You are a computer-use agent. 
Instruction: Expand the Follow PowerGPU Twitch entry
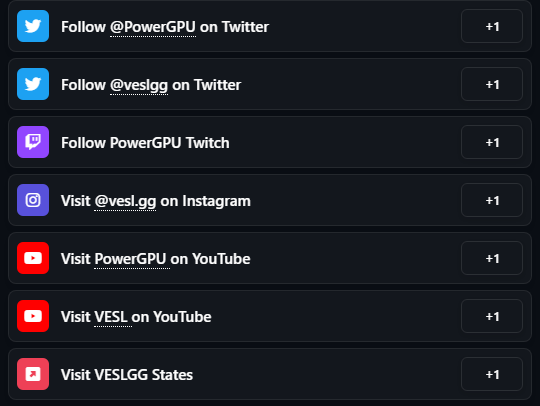point(270,142)
